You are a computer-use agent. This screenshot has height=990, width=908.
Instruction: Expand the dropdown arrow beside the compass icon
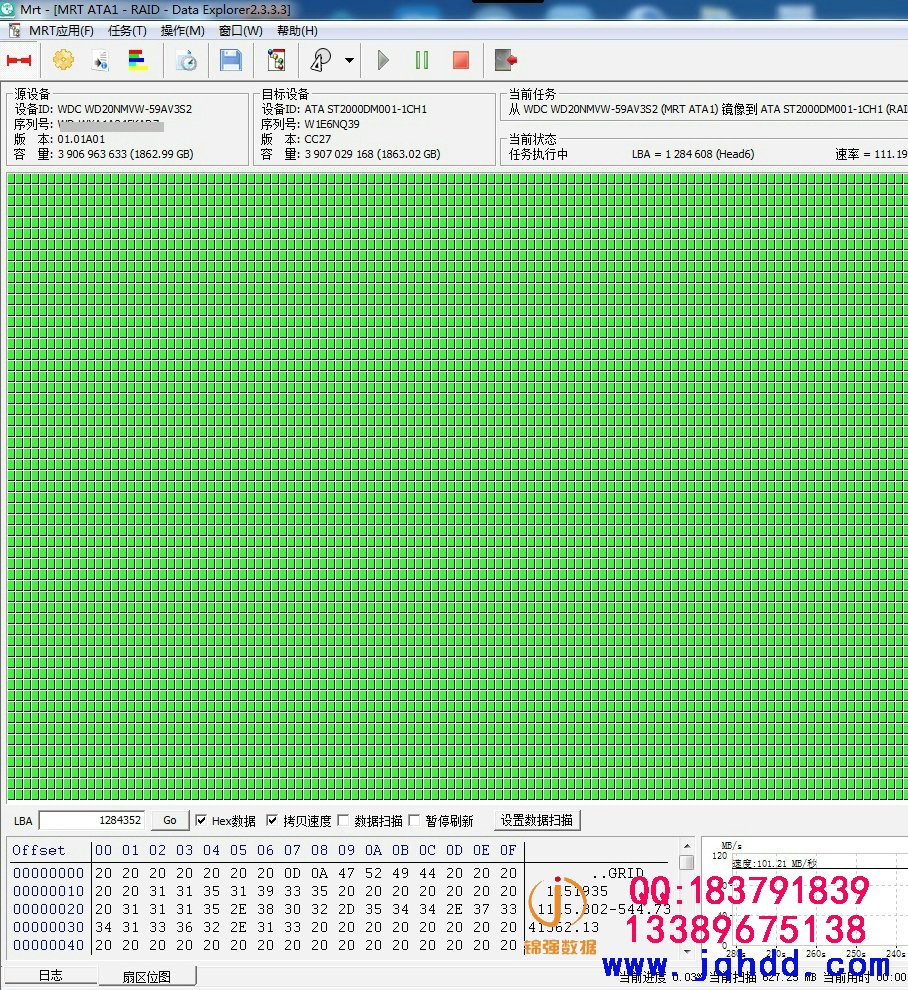point(349,60)
